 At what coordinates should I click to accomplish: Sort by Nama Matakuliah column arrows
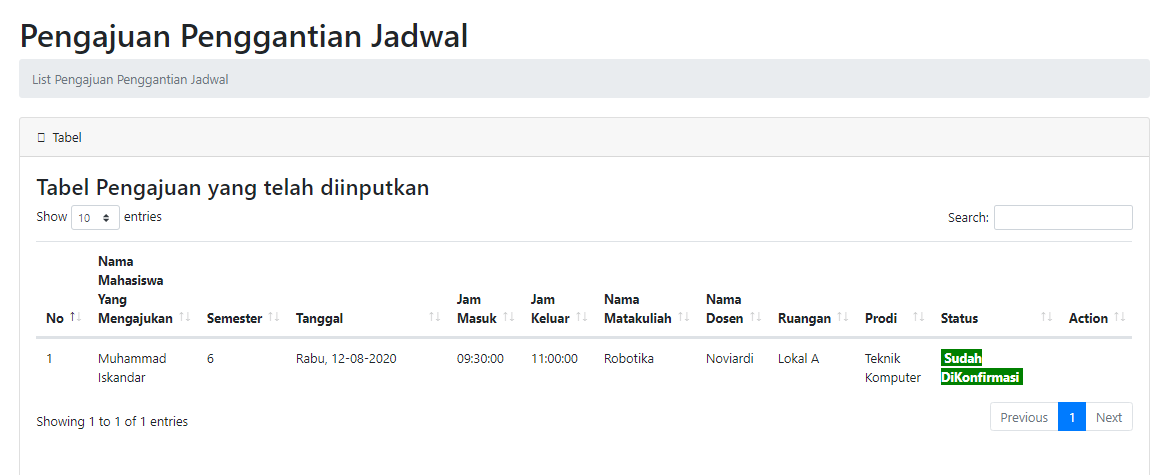coord(683,317)
